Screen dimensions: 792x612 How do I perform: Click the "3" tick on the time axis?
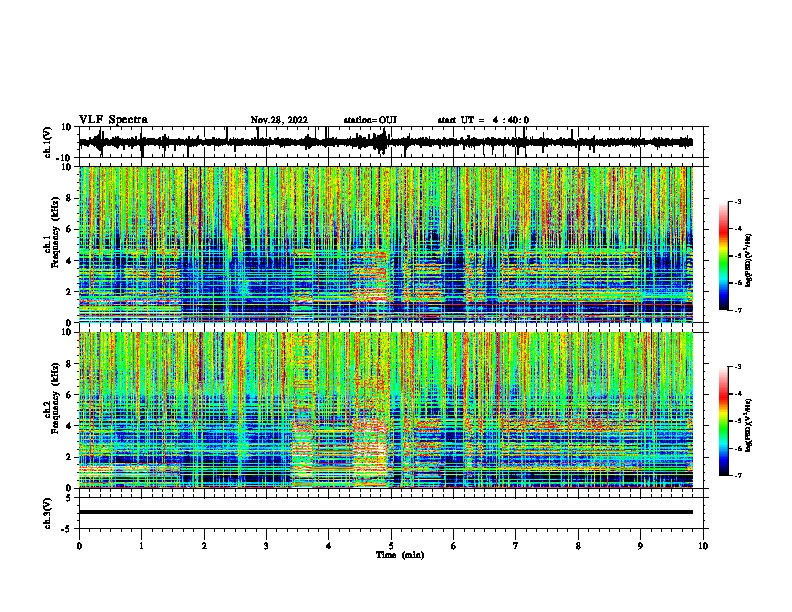point(266,546)
